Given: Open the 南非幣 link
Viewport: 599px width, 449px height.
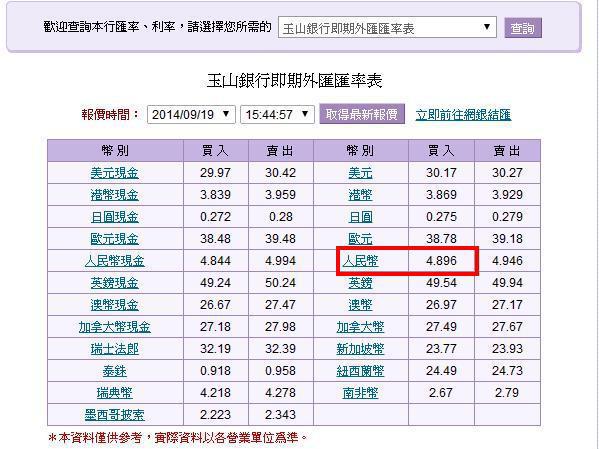Looking at the screenshot, I should click(360, 393).
